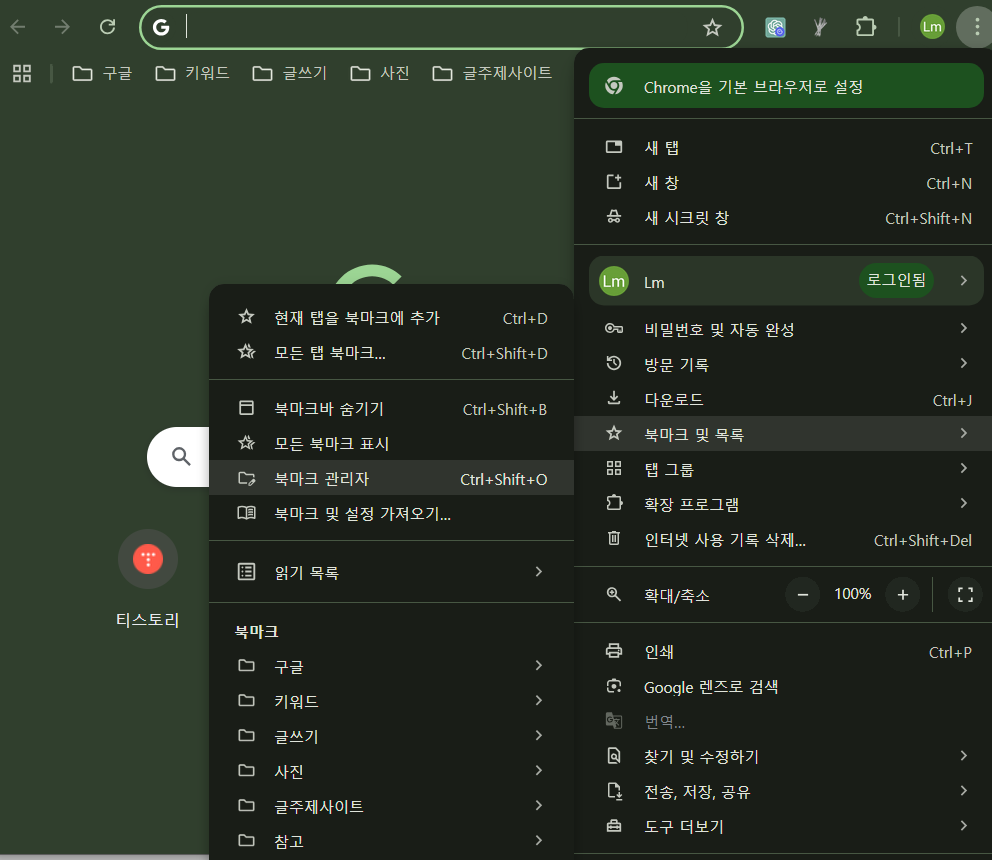Increase zoom with plus button
The height and width of the screenshot is (860, 992).
tap(903, 595)
